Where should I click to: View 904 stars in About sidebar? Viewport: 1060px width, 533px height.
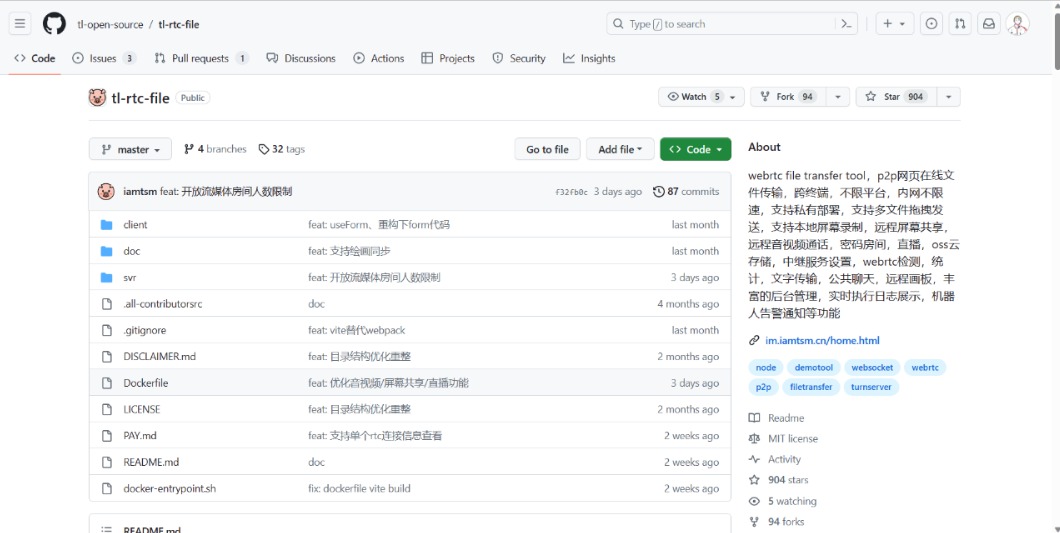pyautogui.click(x=788, y=480)
